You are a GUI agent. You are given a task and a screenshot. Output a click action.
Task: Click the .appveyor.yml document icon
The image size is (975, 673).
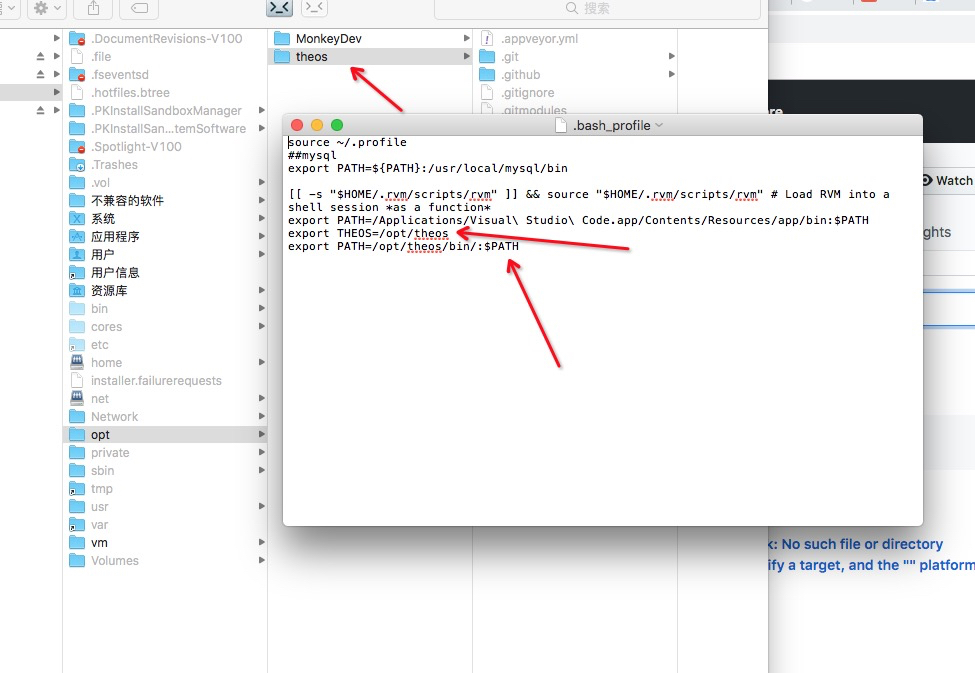click(485, 38)
